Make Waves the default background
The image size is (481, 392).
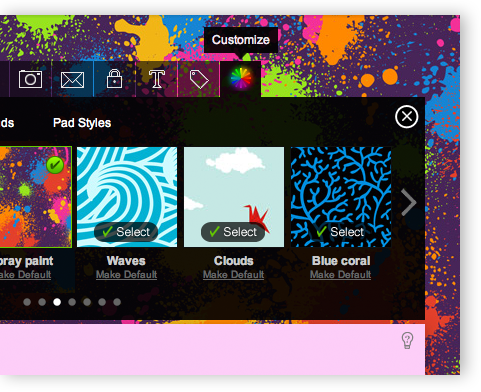[126, 275]
